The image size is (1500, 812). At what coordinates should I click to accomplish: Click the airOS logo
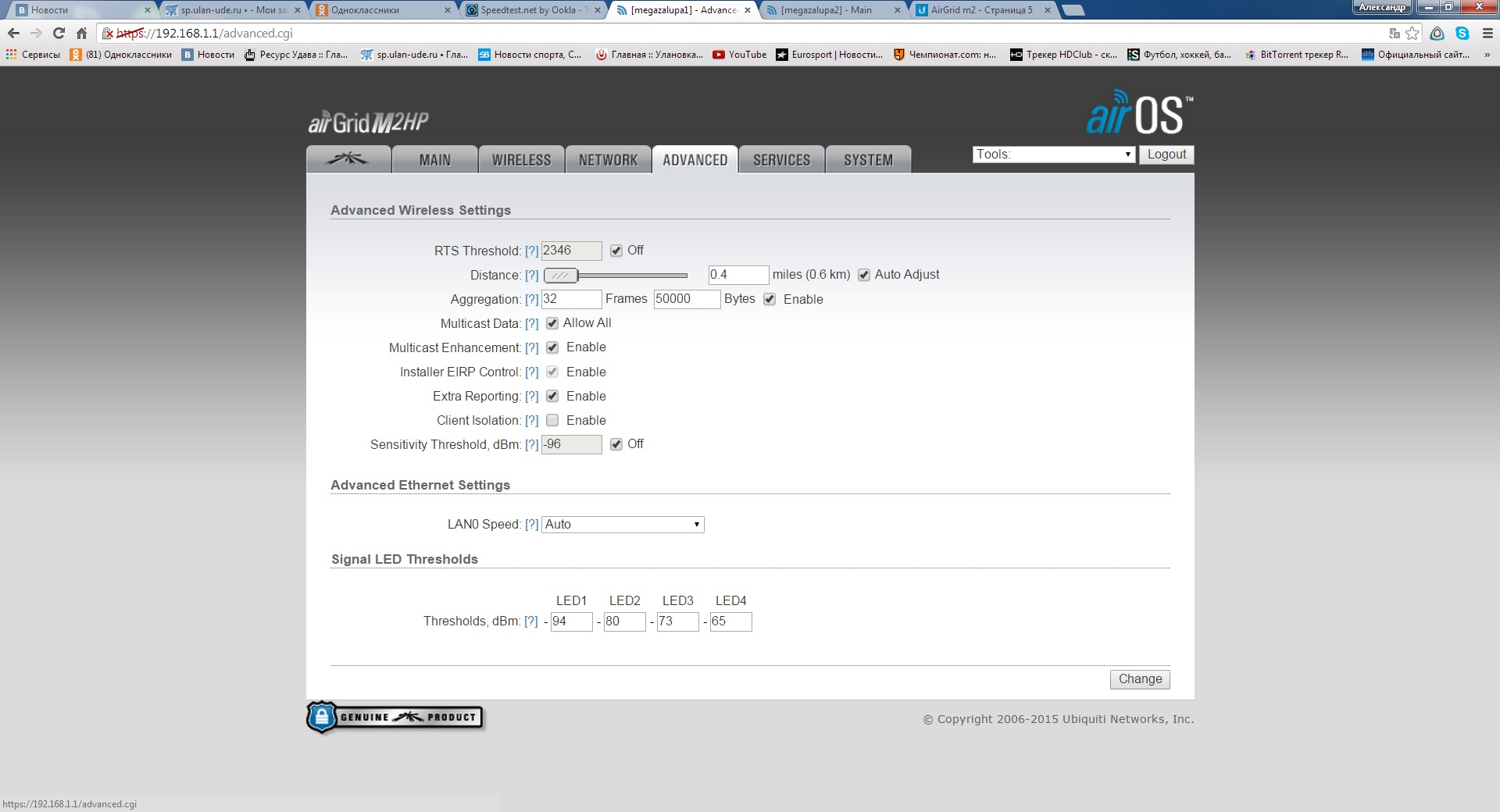[1140, 112]
